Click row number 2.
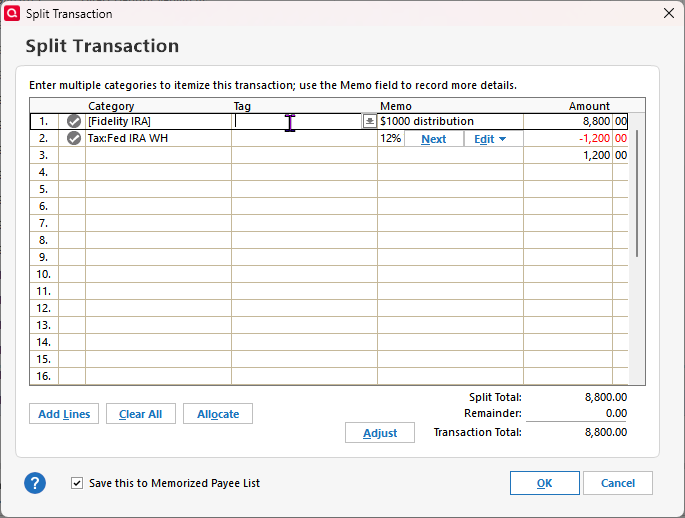This screenshot has width=685, height=518. click(x=43, y=138)
